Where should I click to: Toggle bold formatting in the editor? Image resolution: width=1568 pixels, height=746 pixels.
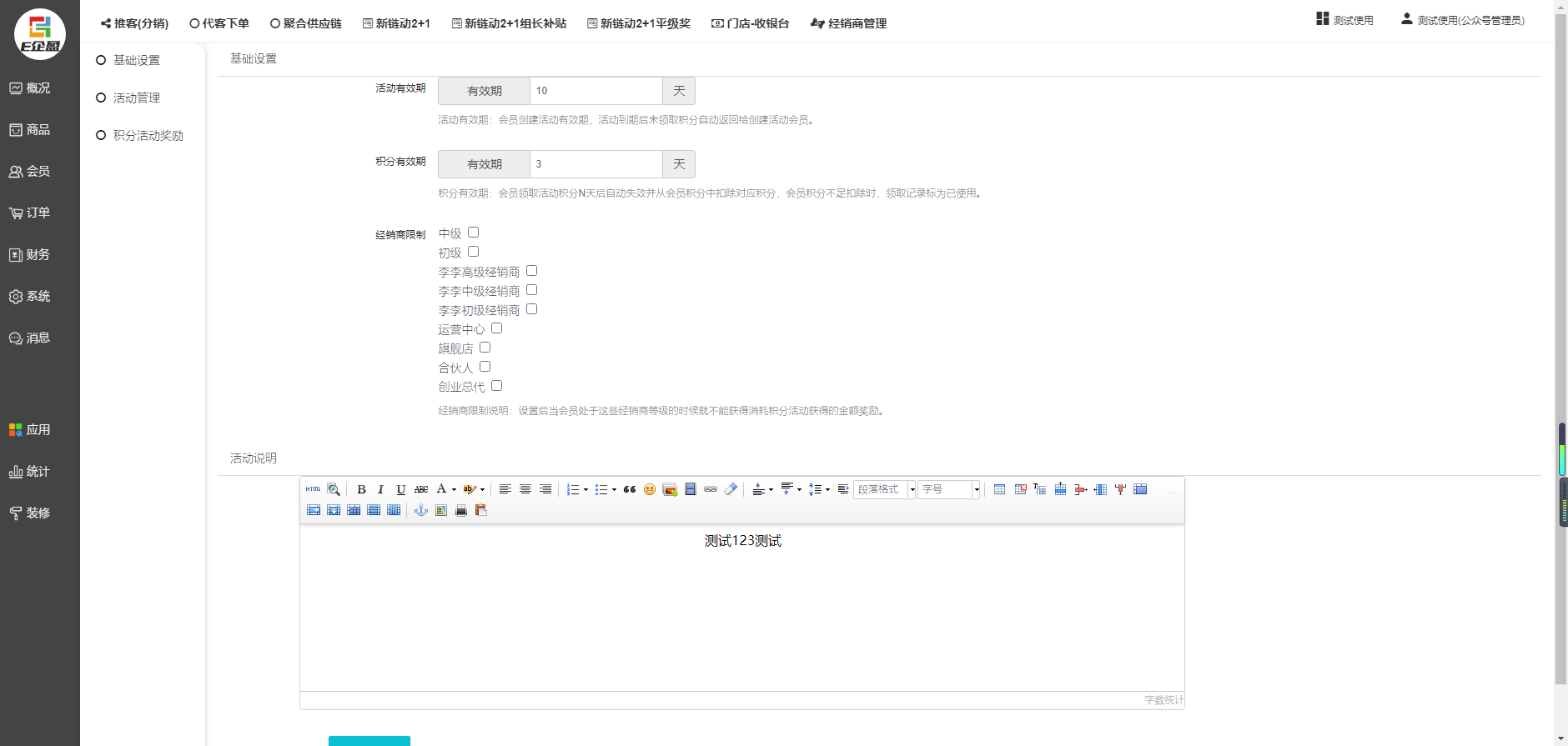click(361, 489)
